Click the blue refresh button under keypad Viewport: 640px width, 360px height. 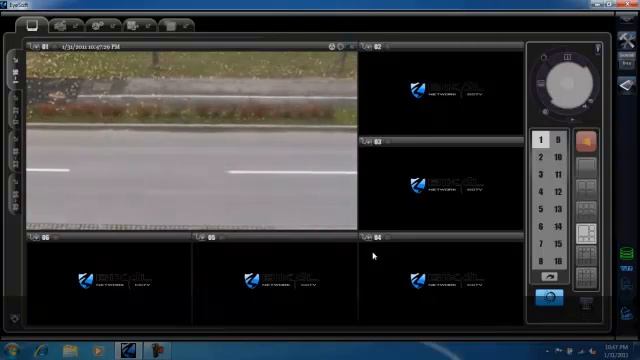pos(549,298)
